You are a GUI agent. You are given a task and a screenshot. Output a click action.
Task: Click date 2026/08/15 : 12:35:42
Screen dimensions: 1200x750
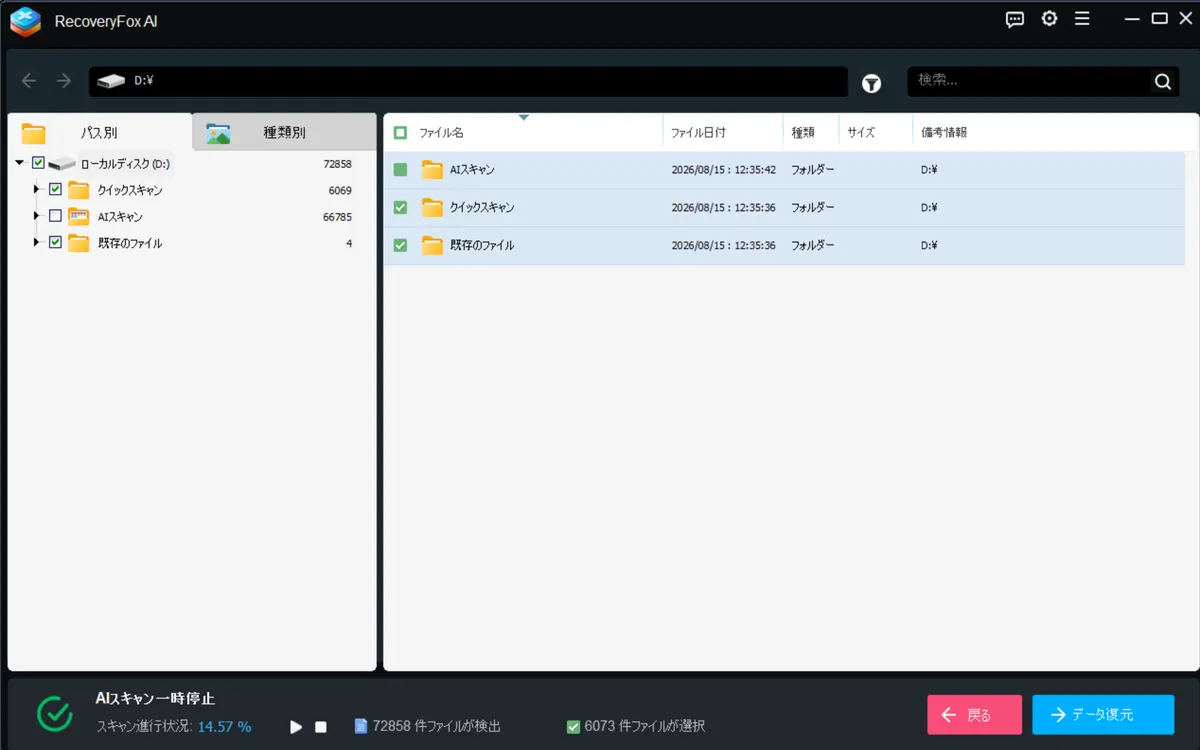click(x=723, y=170)
